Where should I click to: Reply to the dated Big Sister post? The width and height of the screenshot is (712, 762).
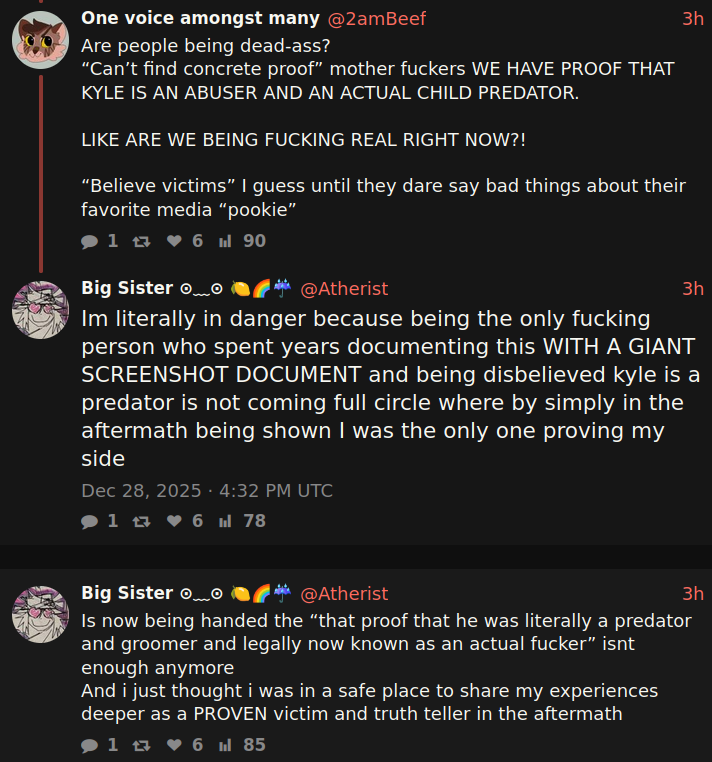(90, 521)
